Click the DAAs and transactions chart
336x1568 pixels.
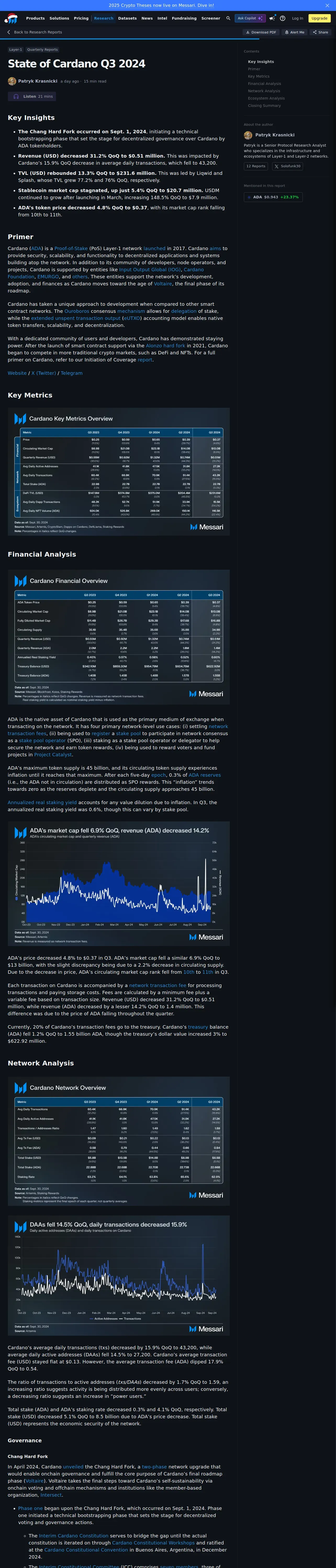click(119, 1276)
